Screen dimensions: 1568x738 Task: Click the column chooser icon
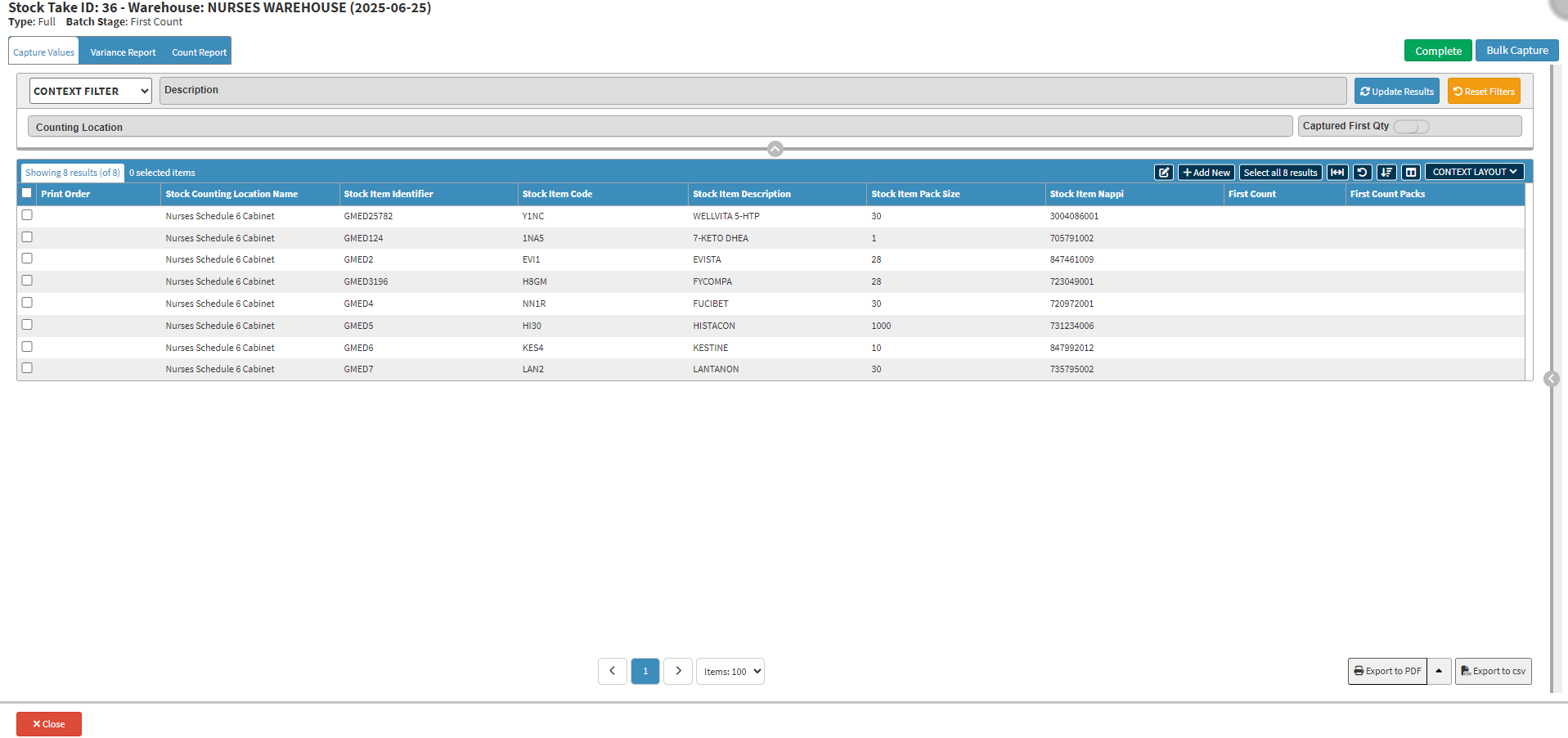(1411, 173)
